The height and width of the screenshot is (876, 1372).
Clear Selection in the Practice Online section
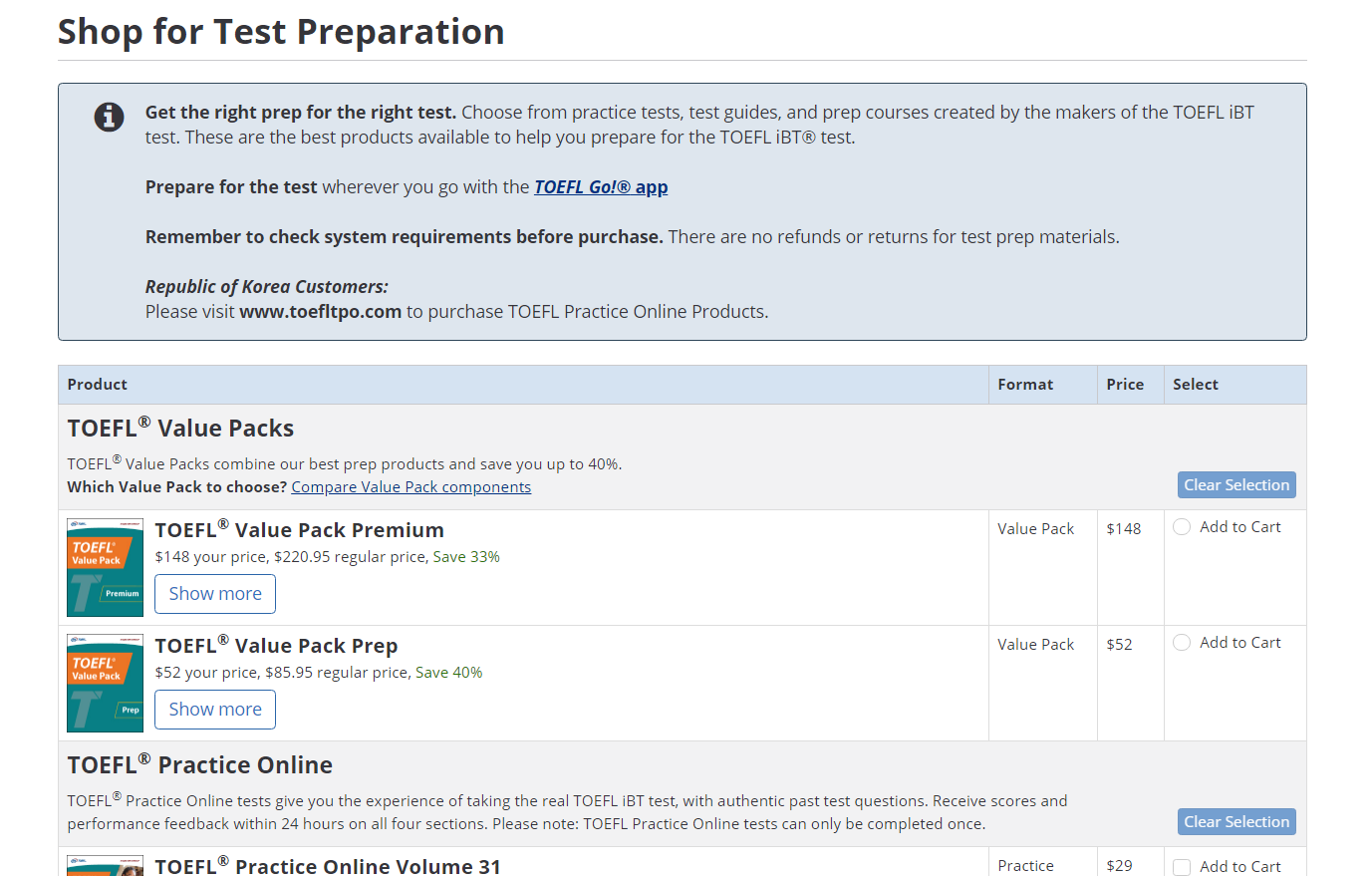pos(1236,822)
